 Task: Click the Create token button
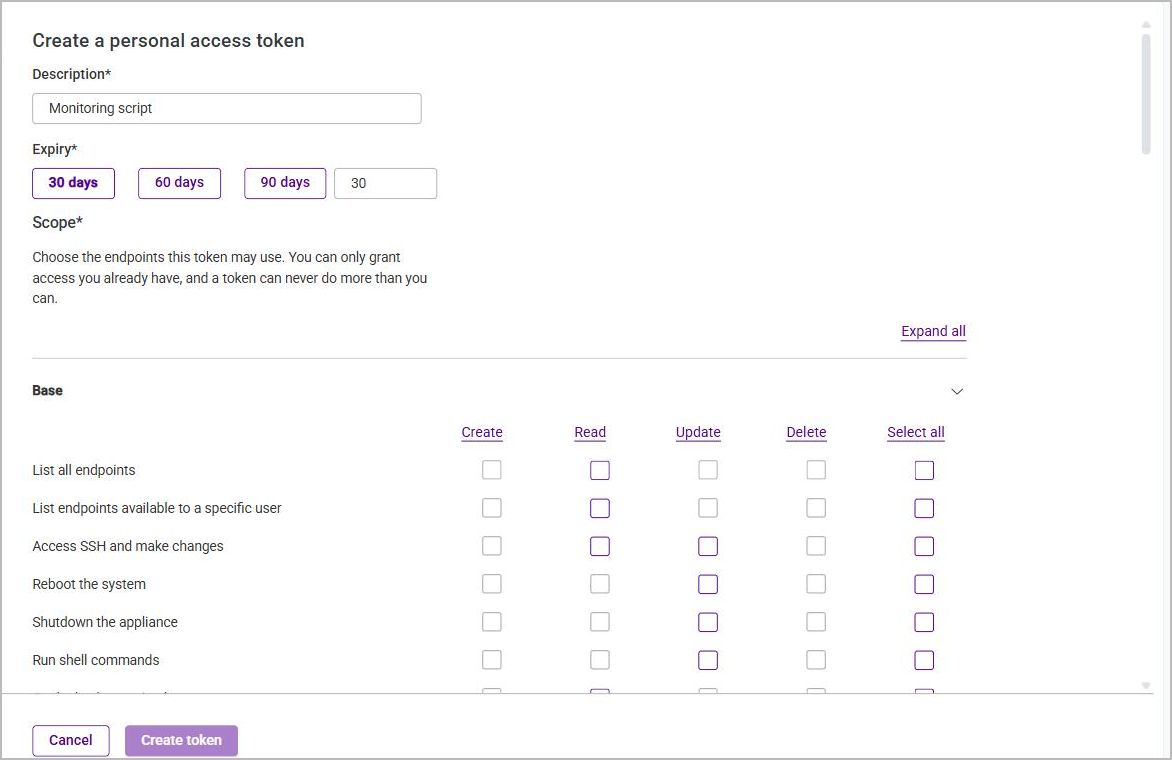[182, 741]
